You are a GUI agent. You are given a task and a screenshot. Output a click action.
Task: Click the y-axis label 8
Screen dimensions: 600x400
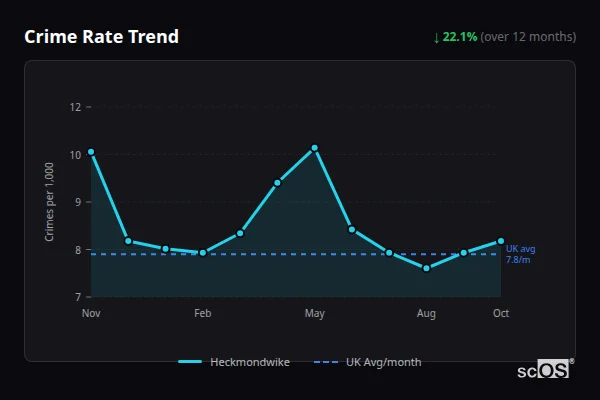(78, 250)
